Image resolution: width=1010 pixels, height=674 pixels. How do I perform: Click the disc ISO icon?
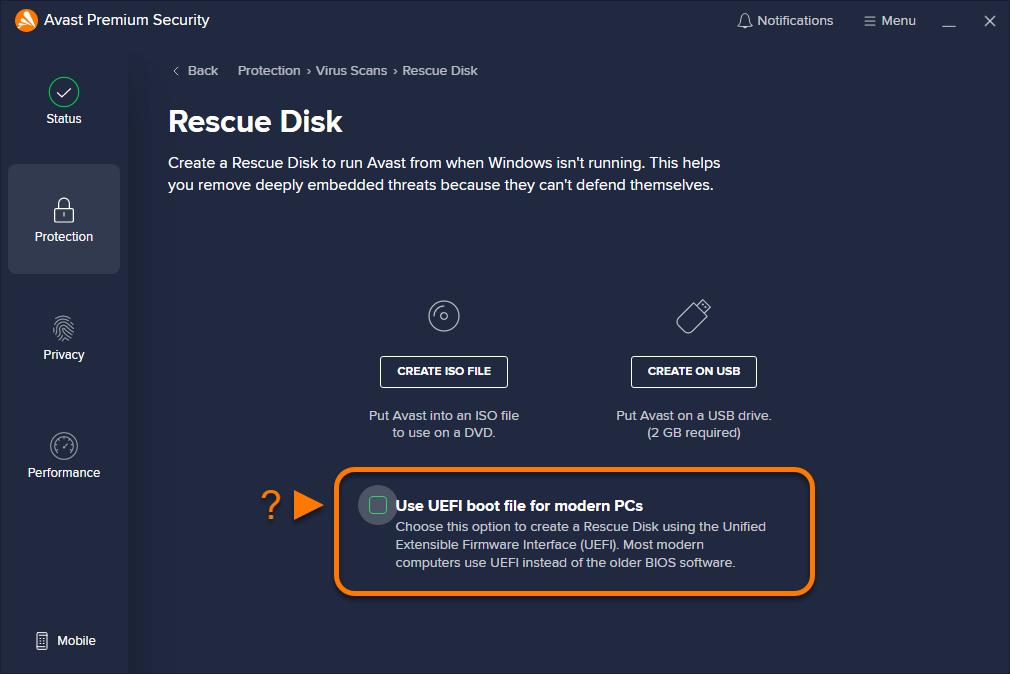(443, 316)
